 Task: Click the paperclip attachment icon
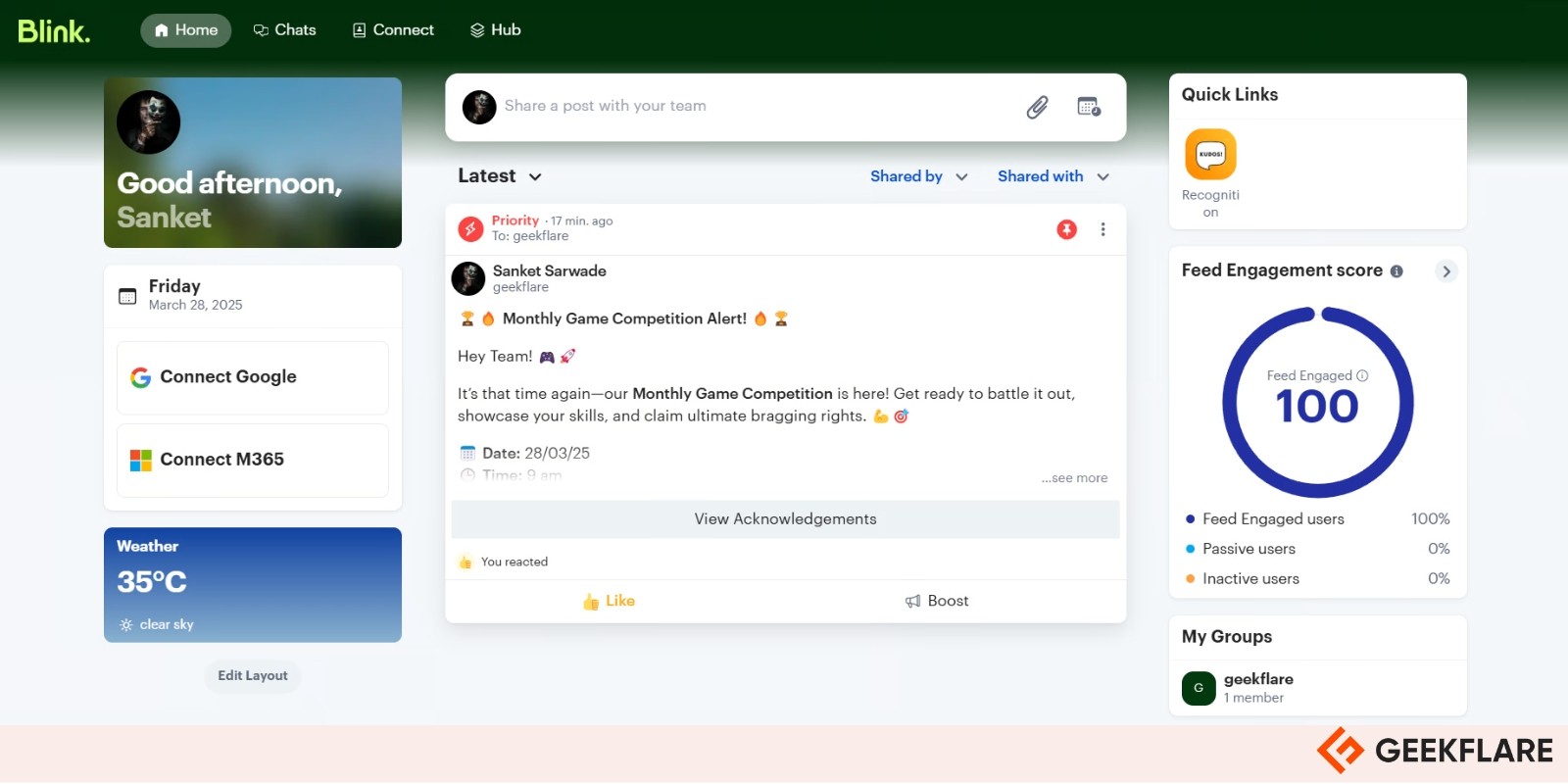tap(1038, 107)
